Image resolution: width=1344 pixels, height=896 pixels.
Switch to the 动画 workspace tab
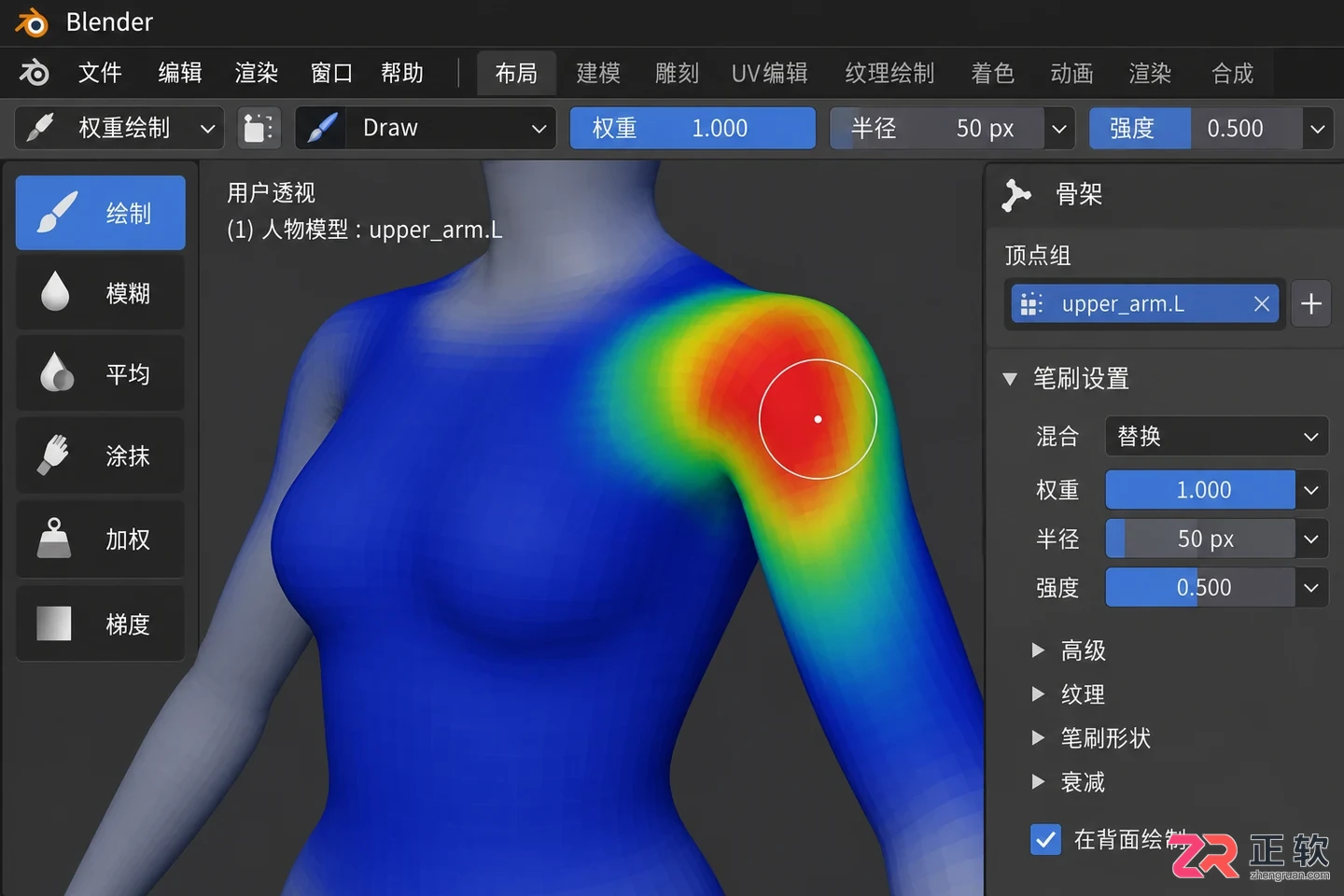pos(1071,74)
